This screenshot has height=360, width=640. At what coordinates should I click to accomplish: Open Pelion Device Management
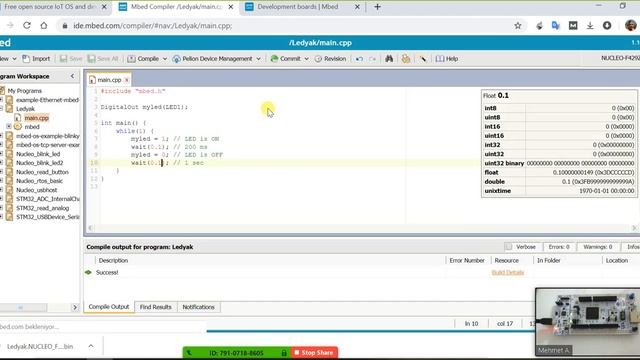point(212,59)
